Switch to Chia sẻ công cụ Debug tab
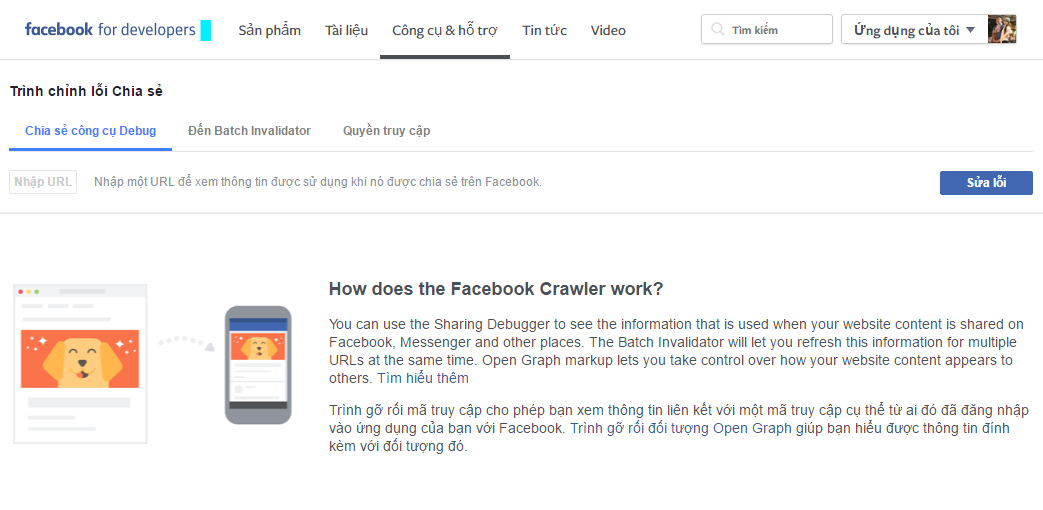The image size is (1043, 510). [90, 131]
